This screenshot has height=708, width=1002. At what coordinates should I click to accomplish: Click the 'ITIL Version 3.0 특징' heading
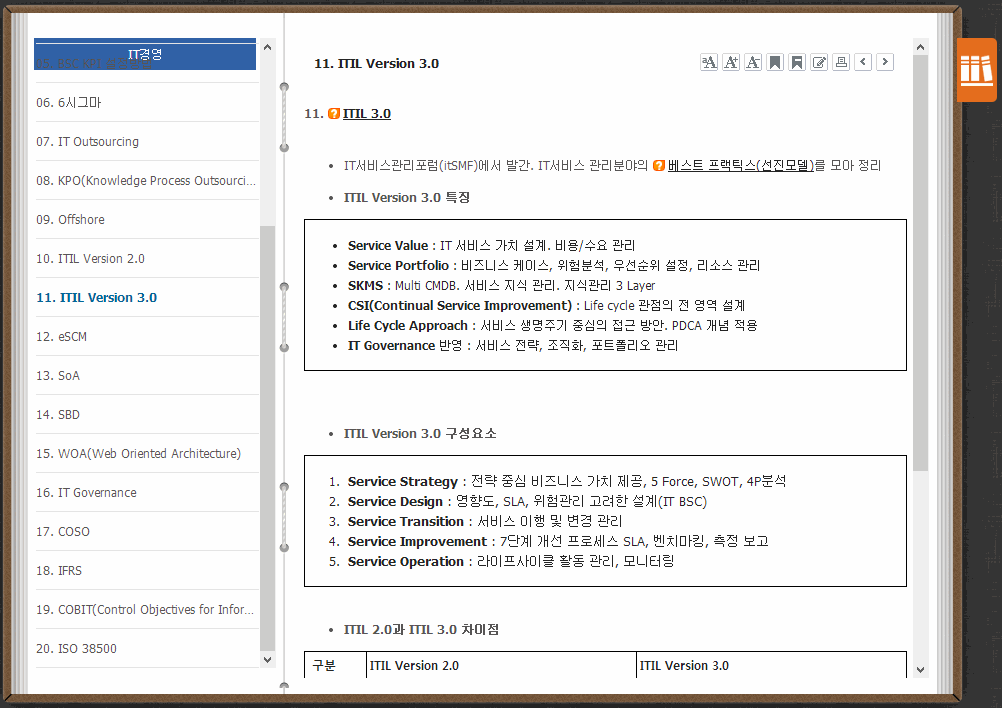pyautogui.click(x=407, y=197)
